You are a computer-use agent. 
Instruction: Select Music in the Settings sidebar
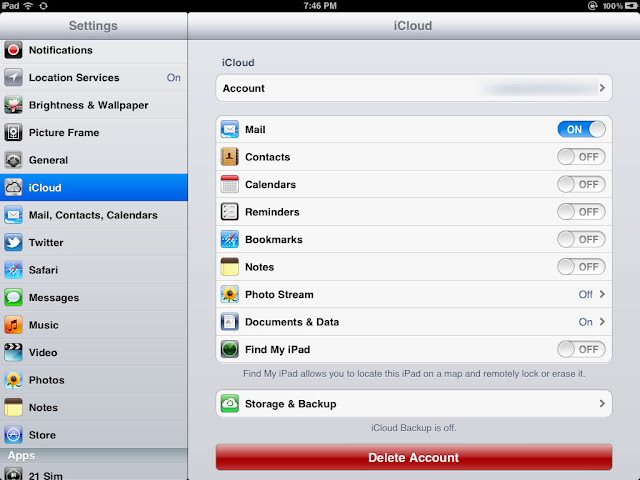pos(94,325)
